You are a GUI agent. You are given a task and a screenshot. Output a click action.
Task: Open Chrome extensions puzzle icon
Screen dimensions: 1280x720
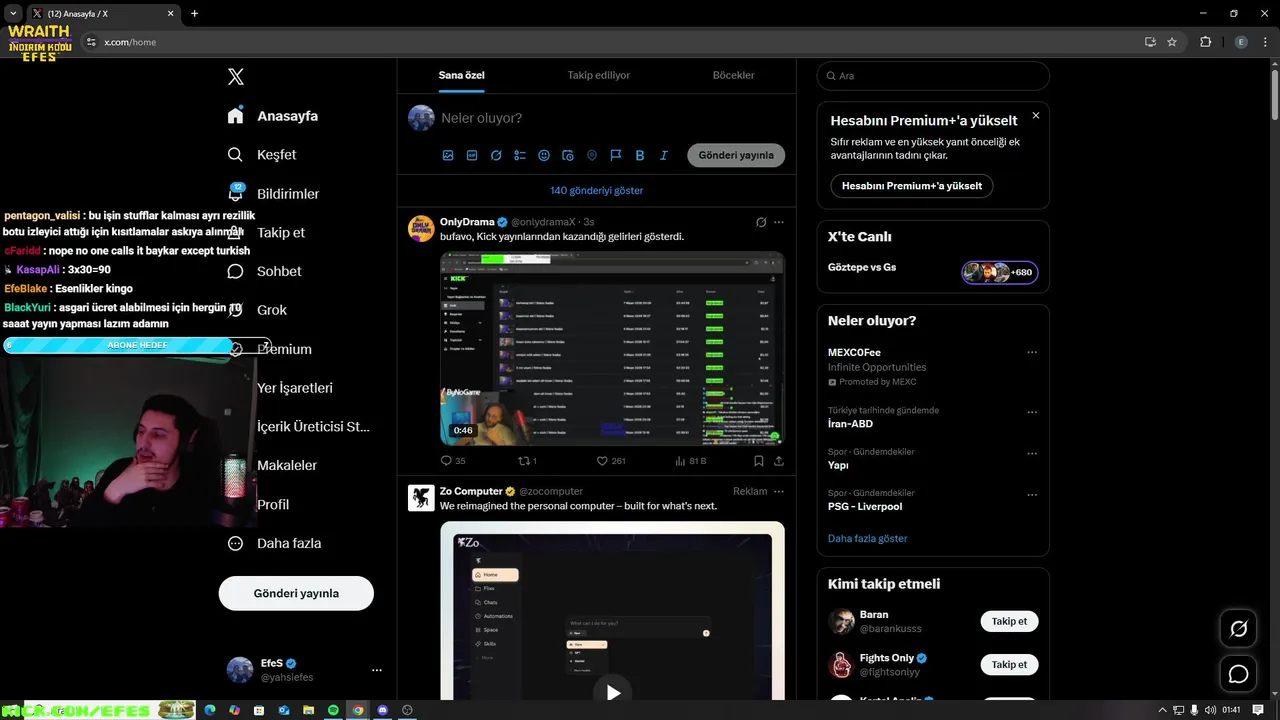pos(1205,42)
